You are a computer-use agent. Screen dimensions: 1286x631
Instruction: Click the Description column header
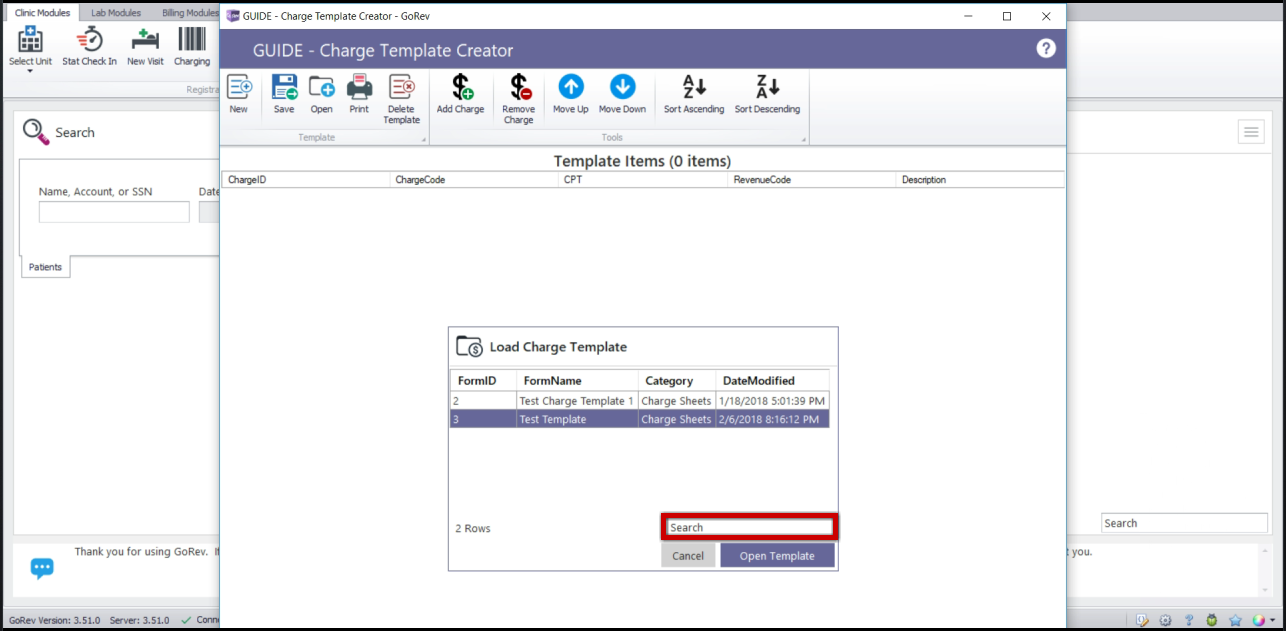pos(980,180)
